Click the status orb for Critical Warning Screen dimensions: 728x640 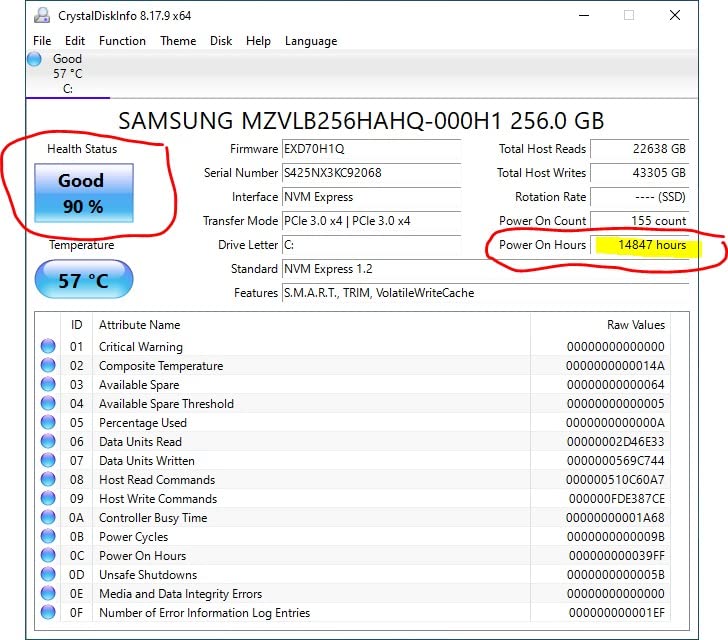[x=48, y=346]
